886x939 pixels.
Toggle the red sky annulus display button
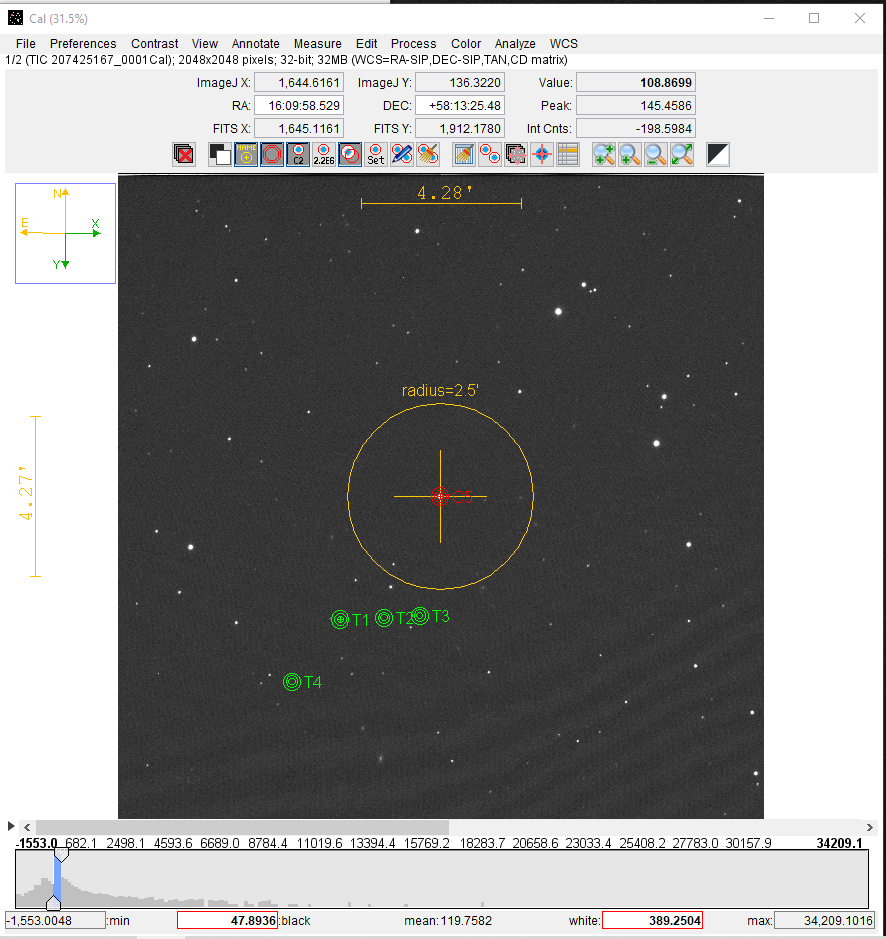pos(271,154)
